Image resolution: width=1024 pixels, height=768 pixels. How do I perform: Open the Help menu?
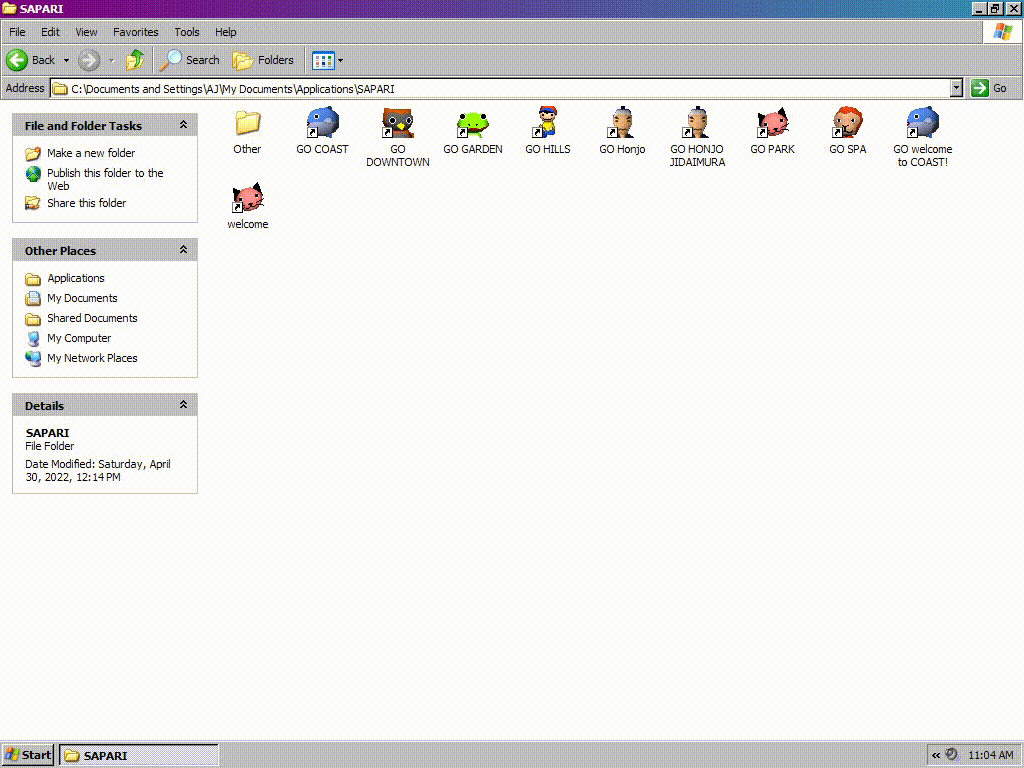point(226,32)
